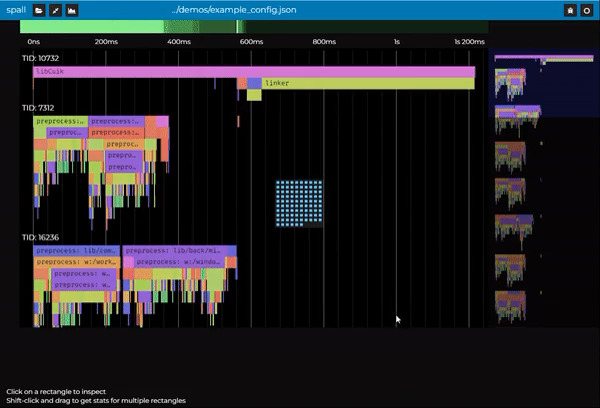Click the 1s 200ms timeline marker

[469, 43]
